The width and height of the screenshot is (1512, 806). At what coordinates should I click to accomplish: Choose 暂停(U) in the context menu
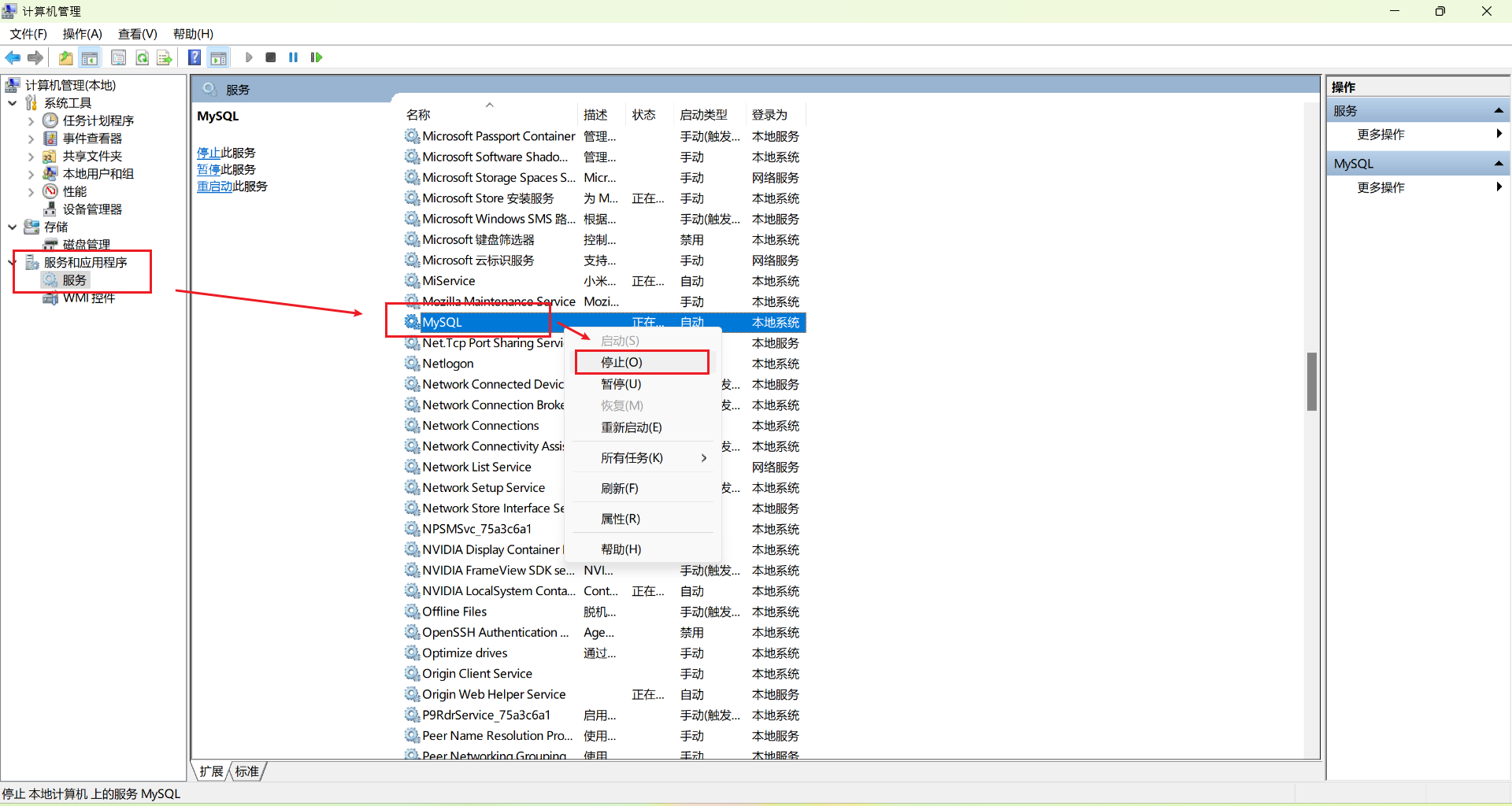(642, 384)
